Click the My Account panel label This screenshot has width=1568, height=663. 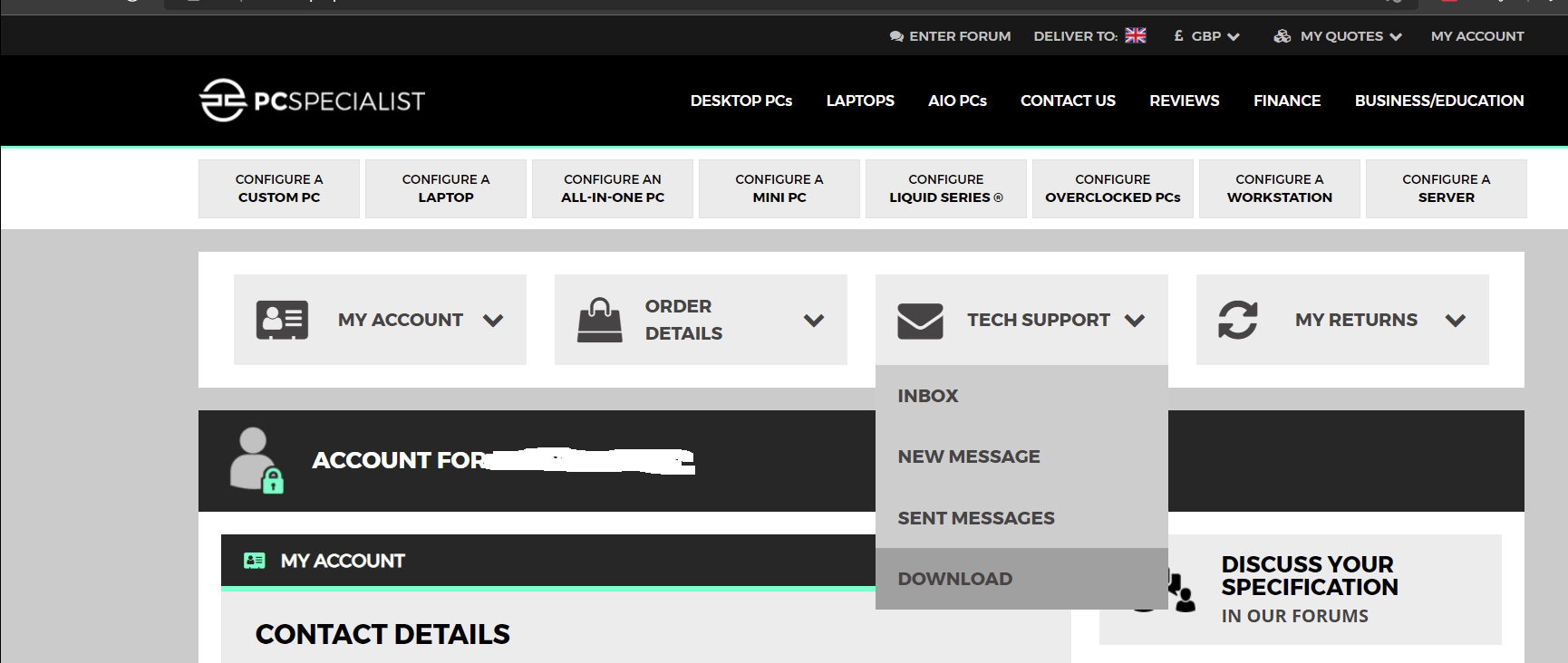point(401,320)
